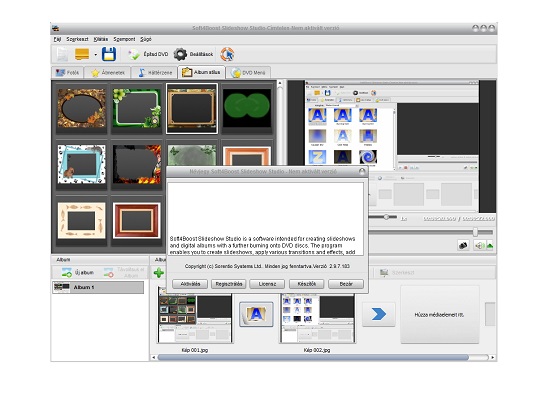The width and height of the screenshot is (550, 394).
Task: Toggle the speaker volume icon
Action: (479, 245)
